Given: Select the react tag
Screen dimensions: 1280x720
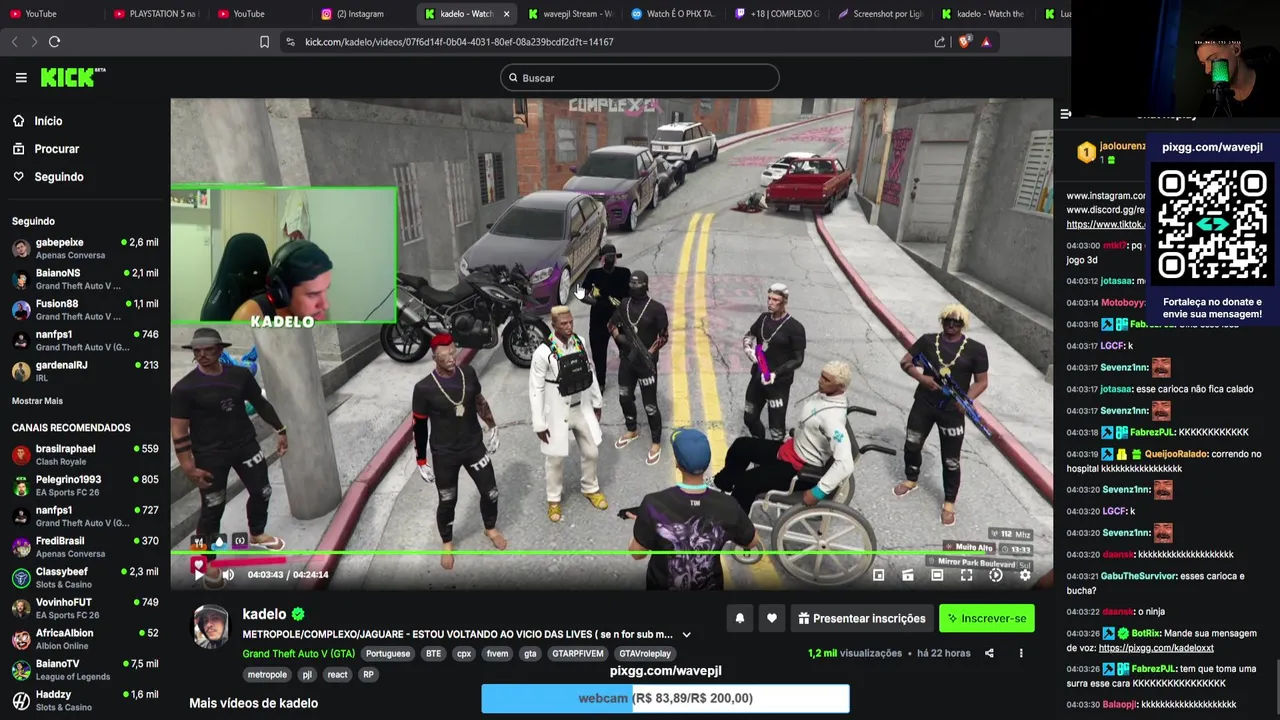Looking at the screenshot, I should pos(337,675).
